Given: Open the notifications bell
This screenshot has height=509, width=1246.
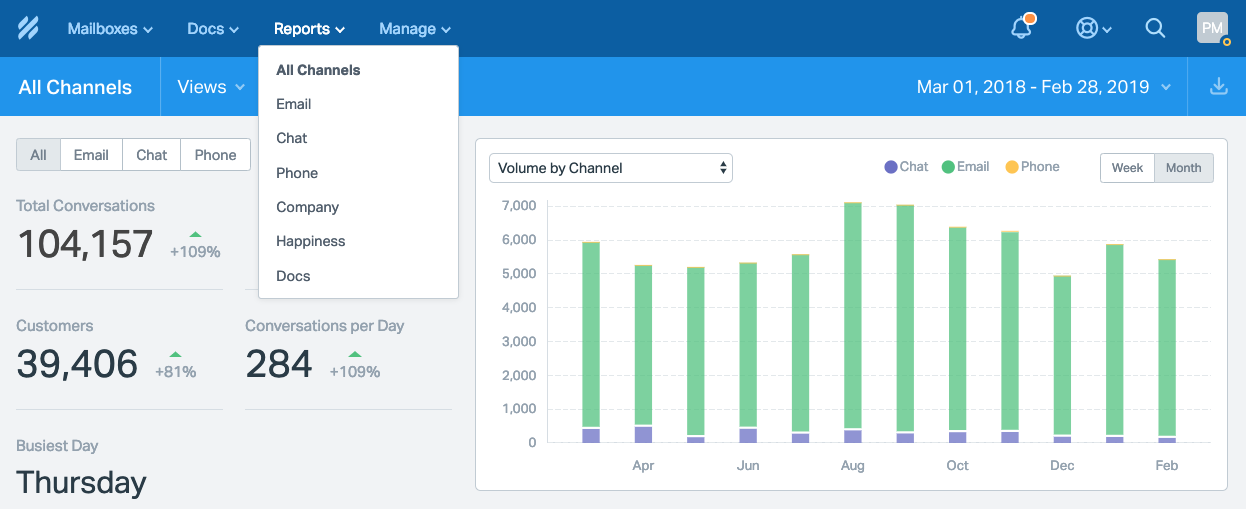Looking at the screenshot, I should click(x=1022, y=27).
